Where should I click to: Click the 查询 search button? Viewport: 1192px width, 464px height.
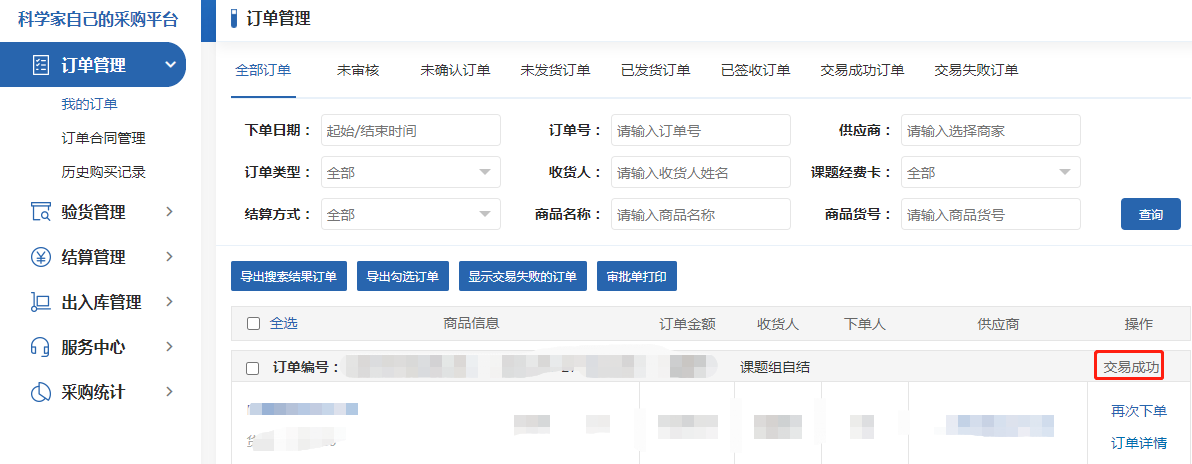(x=1150, y=214)
